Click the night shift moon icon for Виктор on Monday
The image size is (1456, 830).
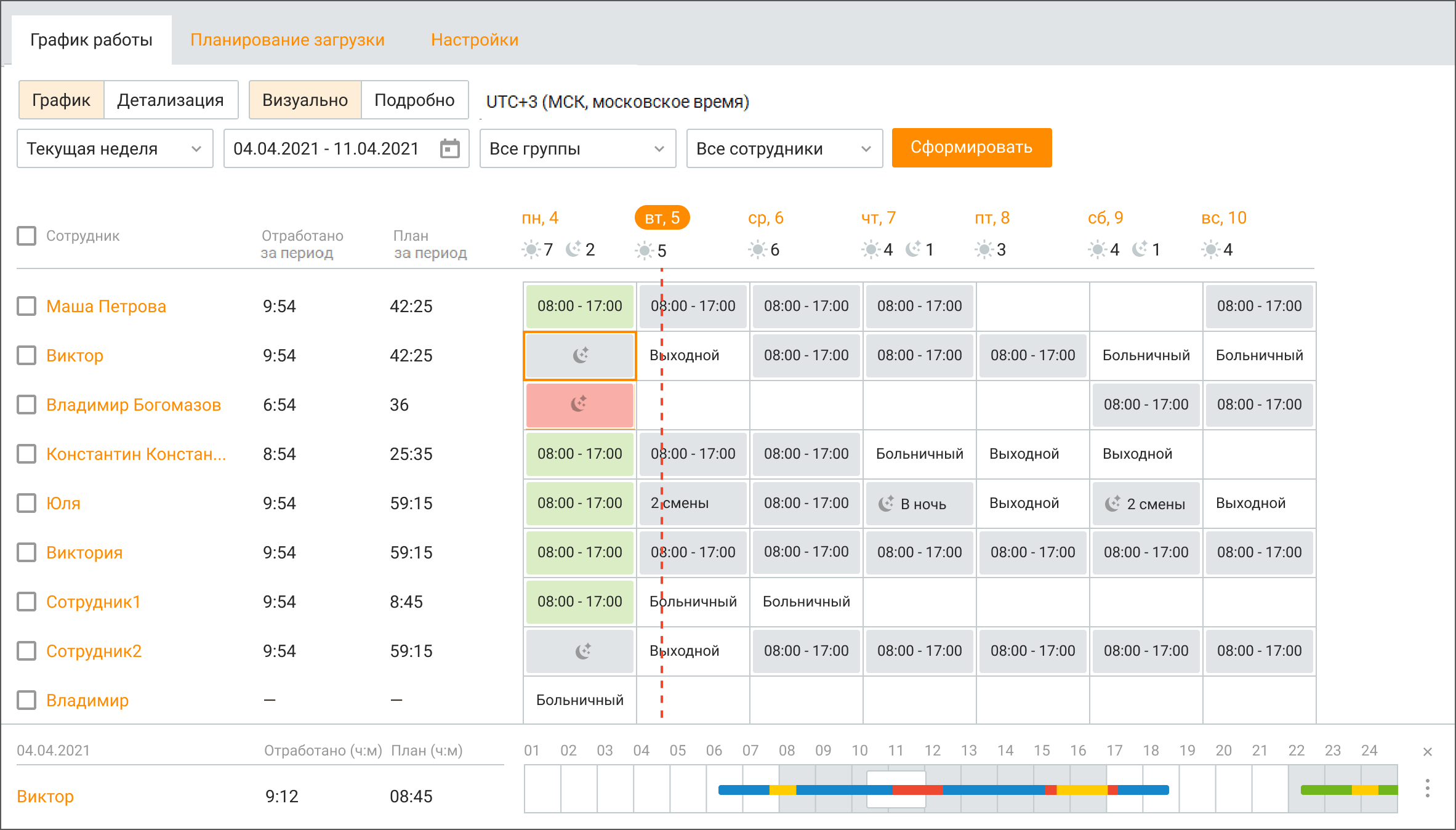(x=581, y=355)
